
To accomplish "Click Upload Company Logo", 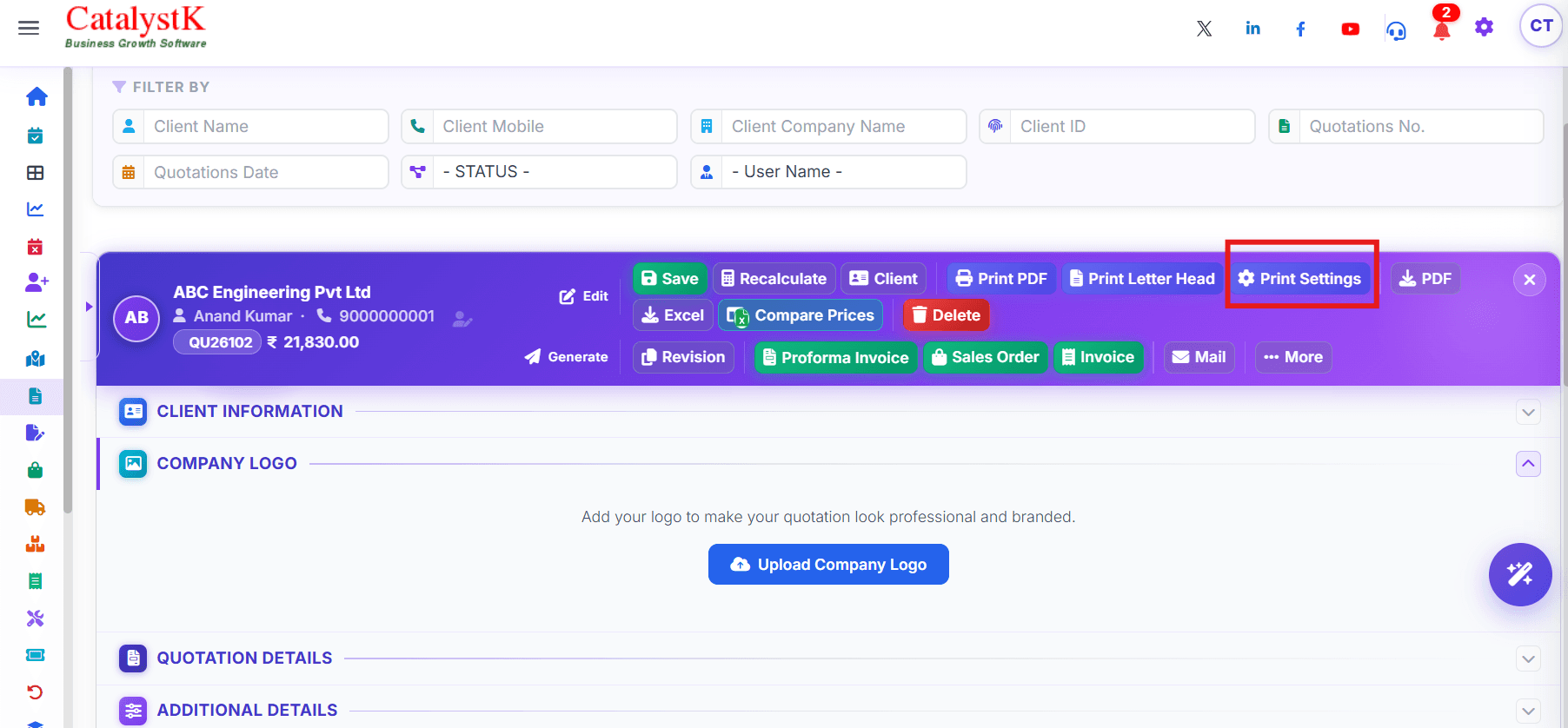I will click(x=828, y=565).
